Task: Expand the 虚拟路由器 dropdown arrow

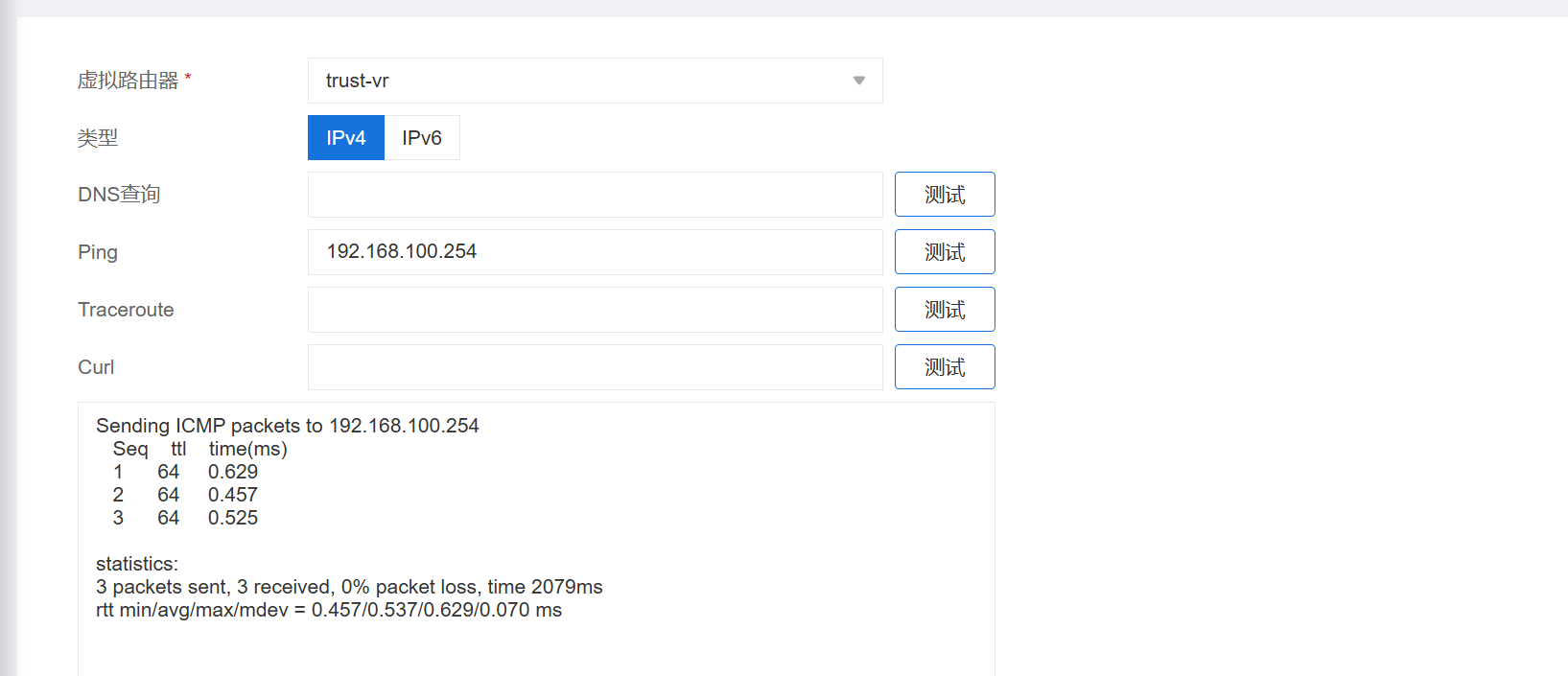Action: [858, 81]
